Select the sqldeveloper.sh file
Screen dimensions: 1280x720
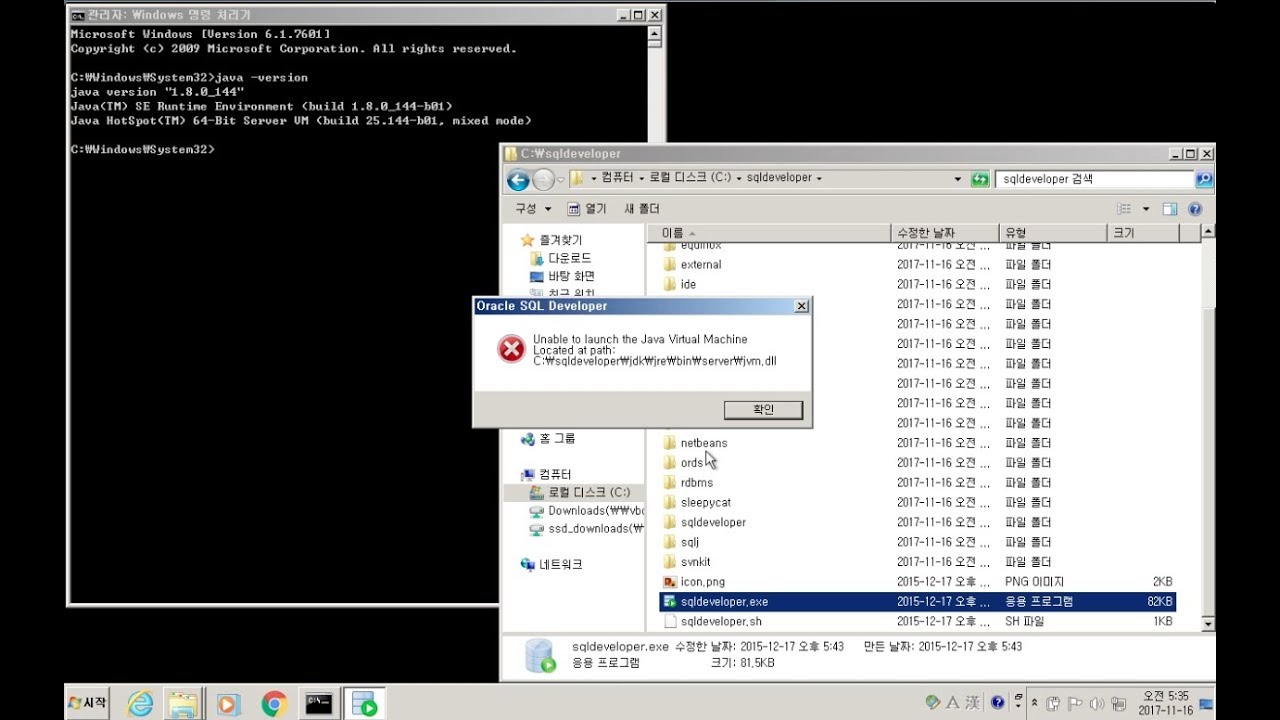click(x=712, y=621)
